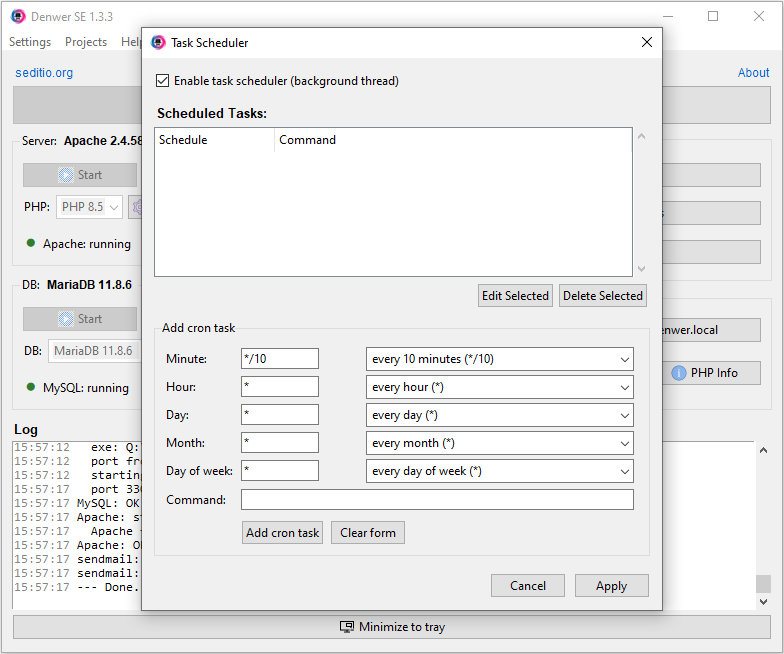This screenshot has height=654, width=784.
Task: Open the PHP 8.5 version dropdown
Action: pyautogui.click(x=90, y=206)
